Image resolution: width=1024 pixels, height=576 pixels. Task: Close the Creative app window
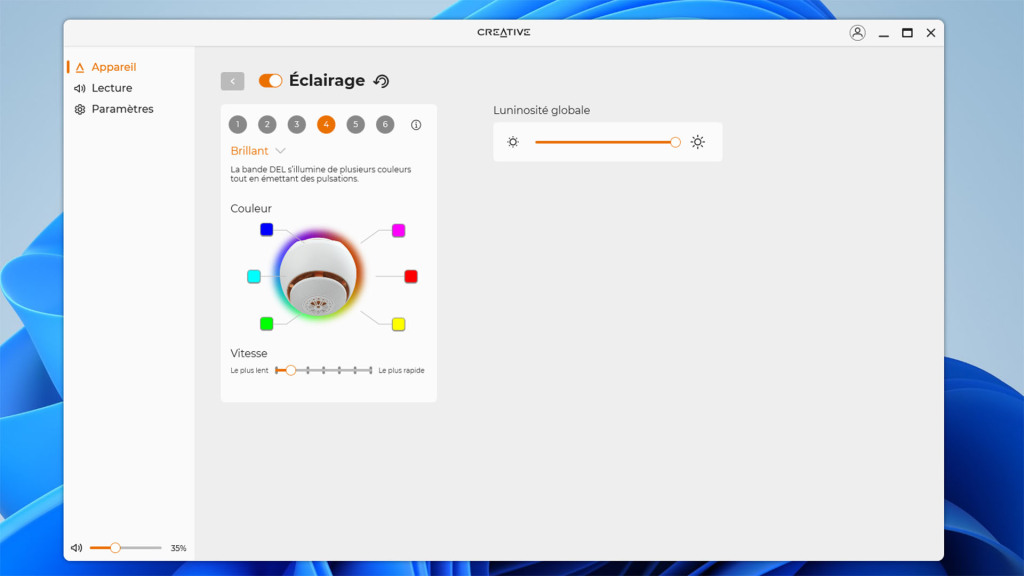coord(931,33)
